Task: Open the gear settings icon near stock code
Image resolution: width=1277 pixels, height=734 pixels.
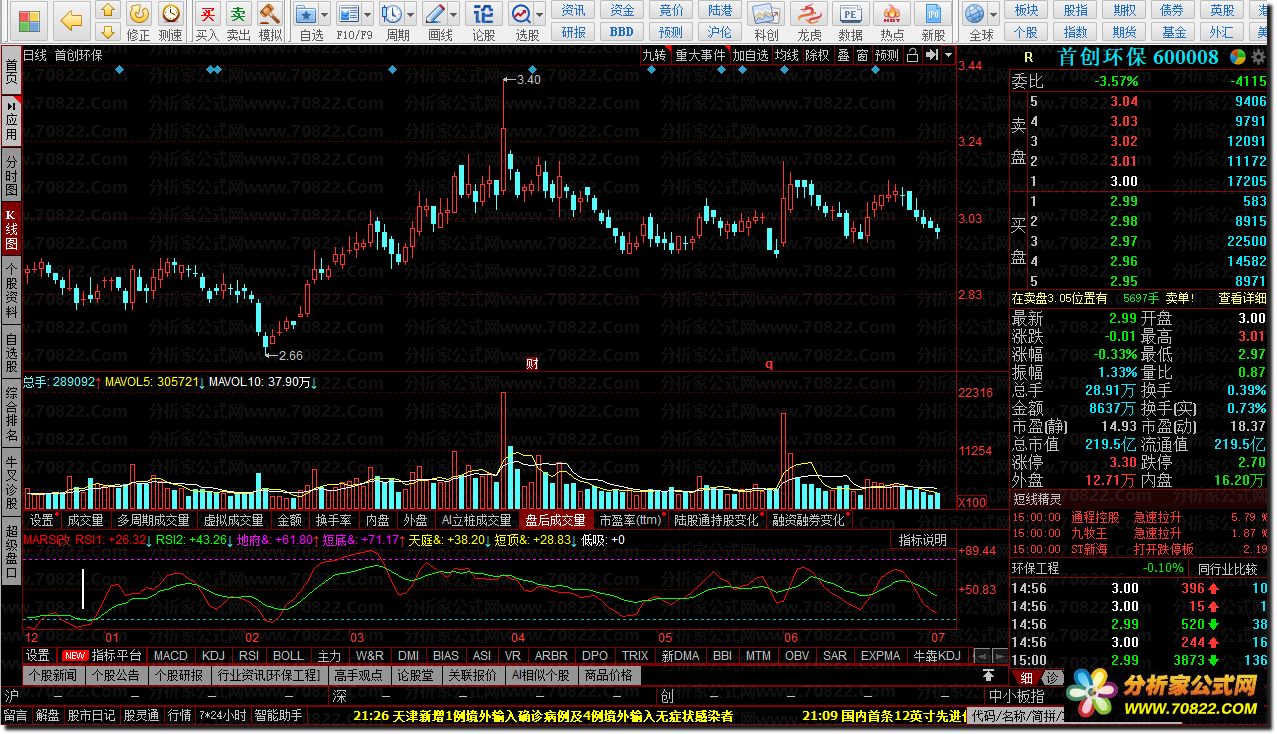Action: pos(1256,57)
